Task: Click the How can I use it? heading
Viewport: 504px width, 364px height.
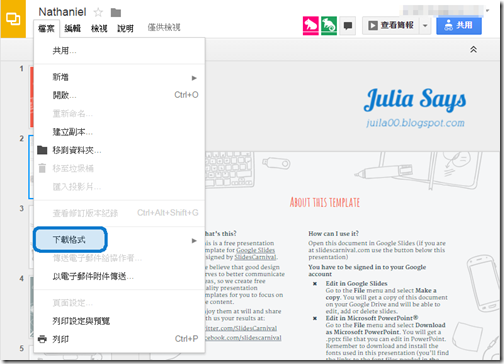Action: 333,234
